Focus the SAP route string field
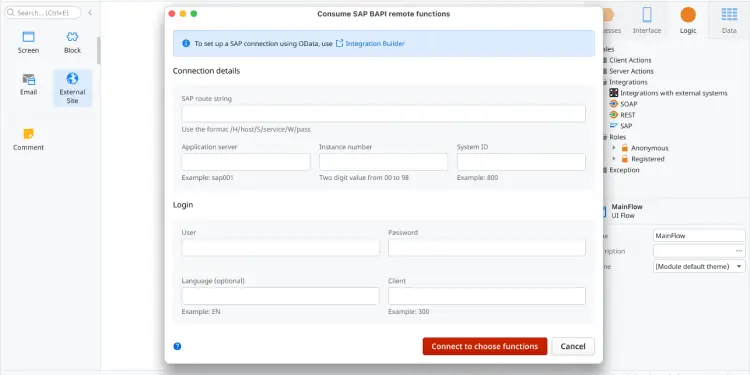This screenshot has width=750, height=375. 384,114
